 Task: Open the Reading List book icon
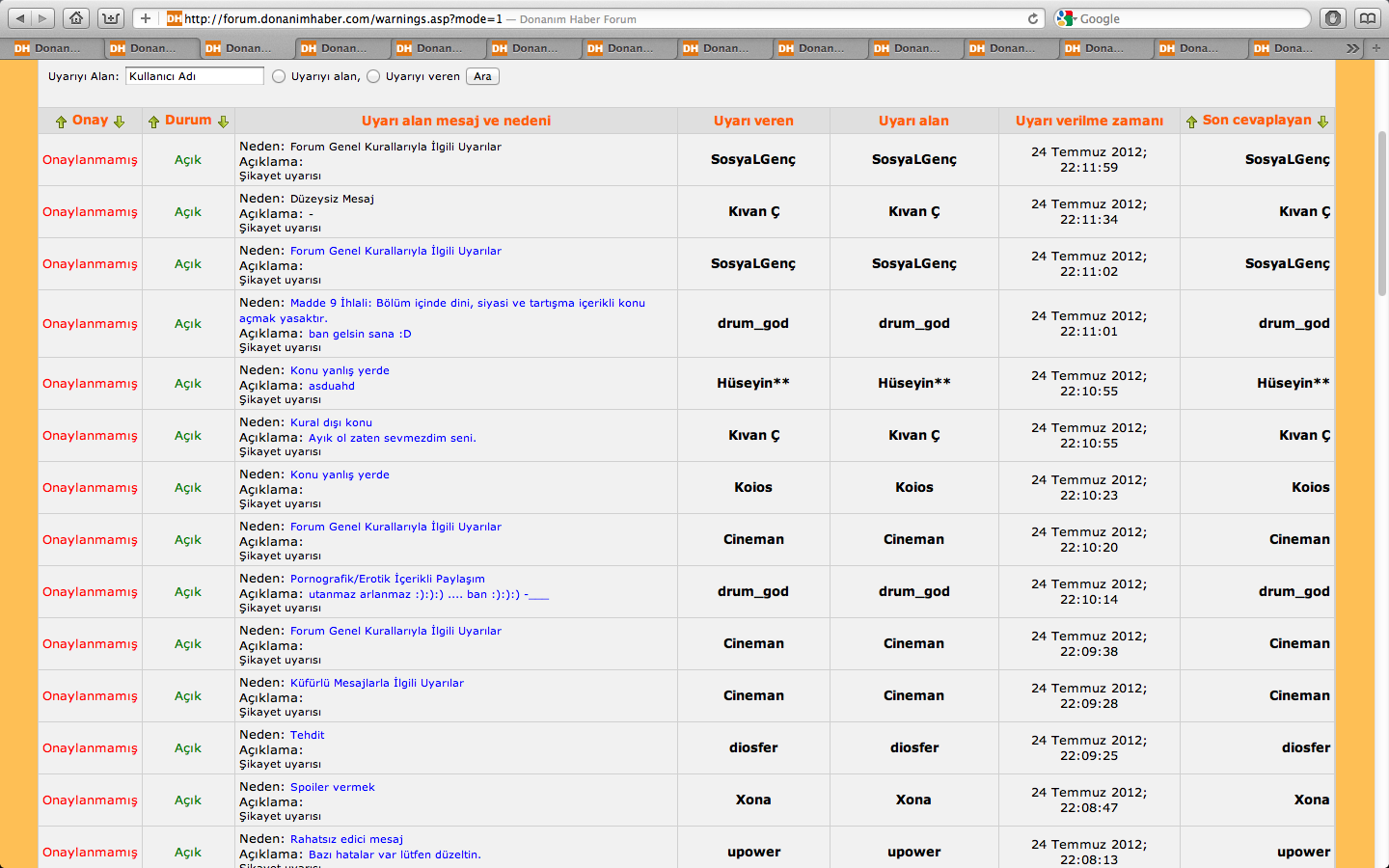point(1368,18)
